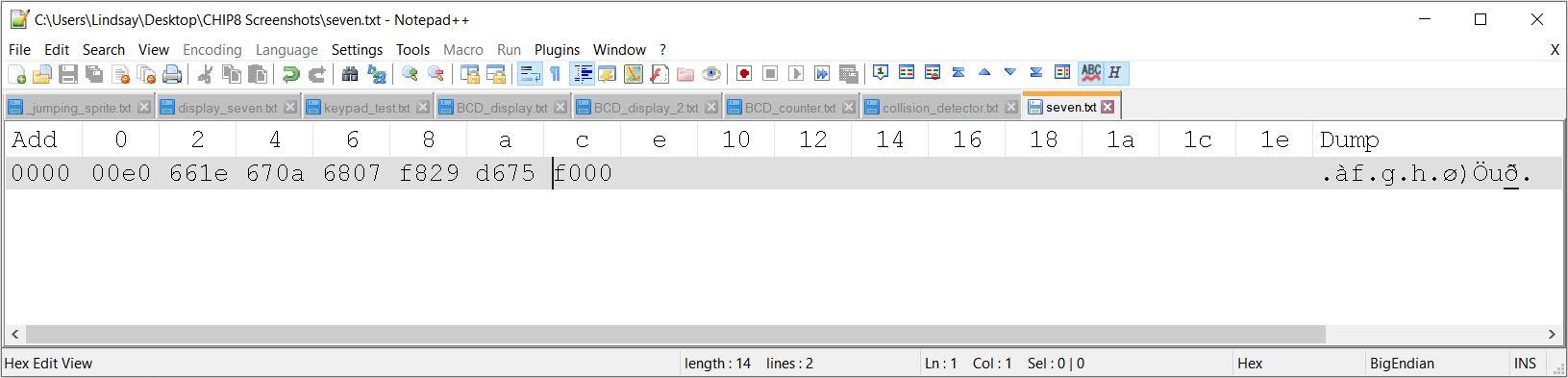Screen dimensions: 1568x378
Task: Toggle the Folder as Workspace icon
Action: [685, 73]
